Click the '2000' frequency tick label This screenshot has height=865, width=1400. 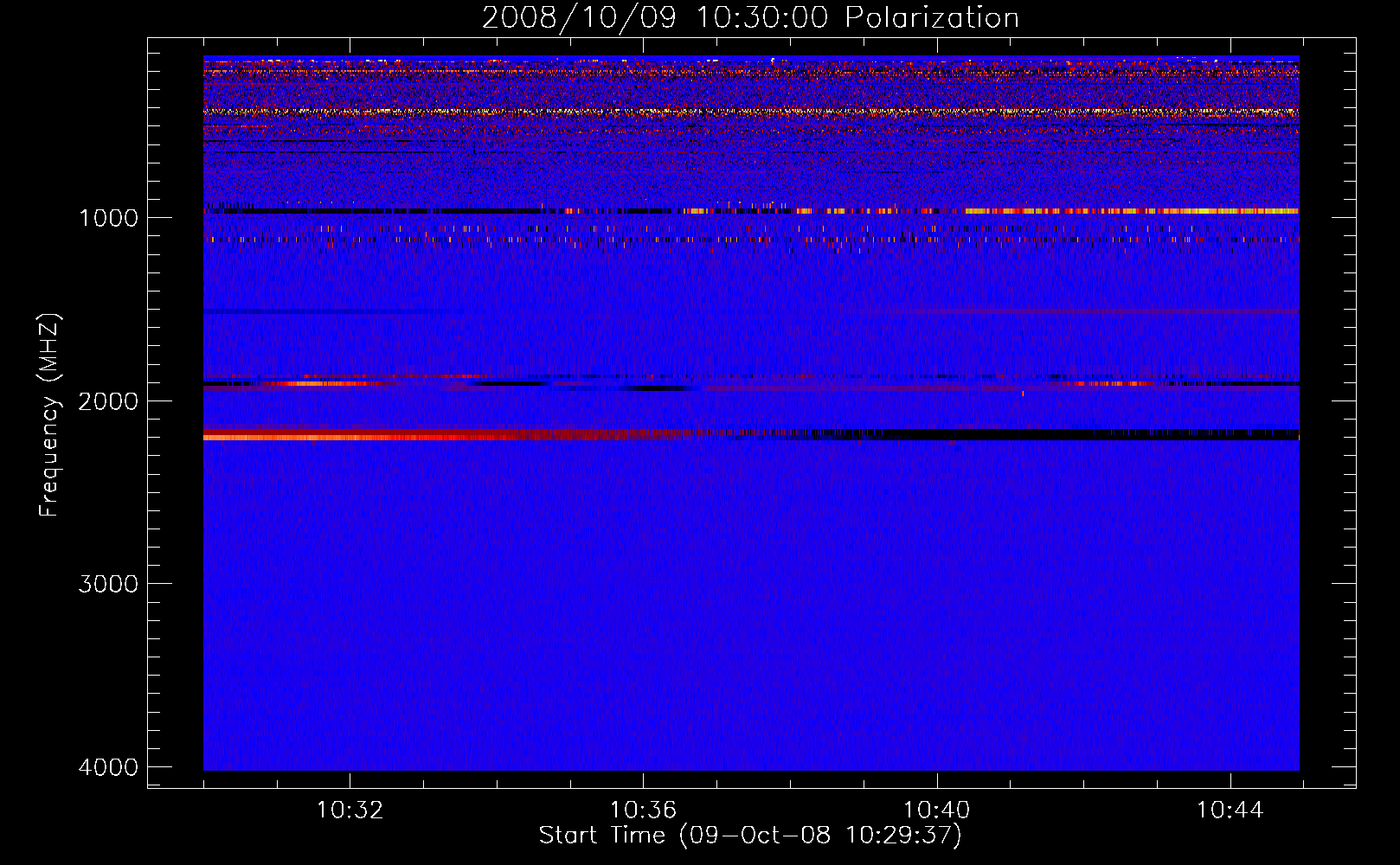pyautogui.click(x=108, y=401)
